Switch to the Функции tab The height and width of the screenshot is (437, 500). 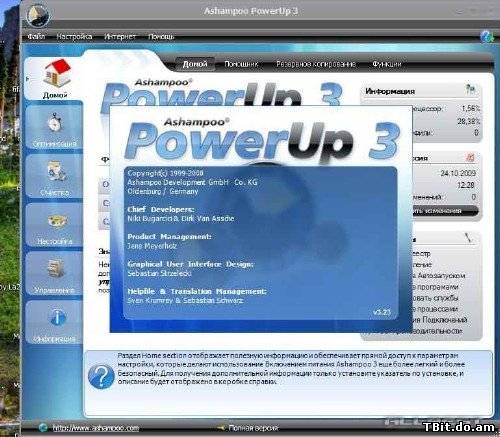387,64
